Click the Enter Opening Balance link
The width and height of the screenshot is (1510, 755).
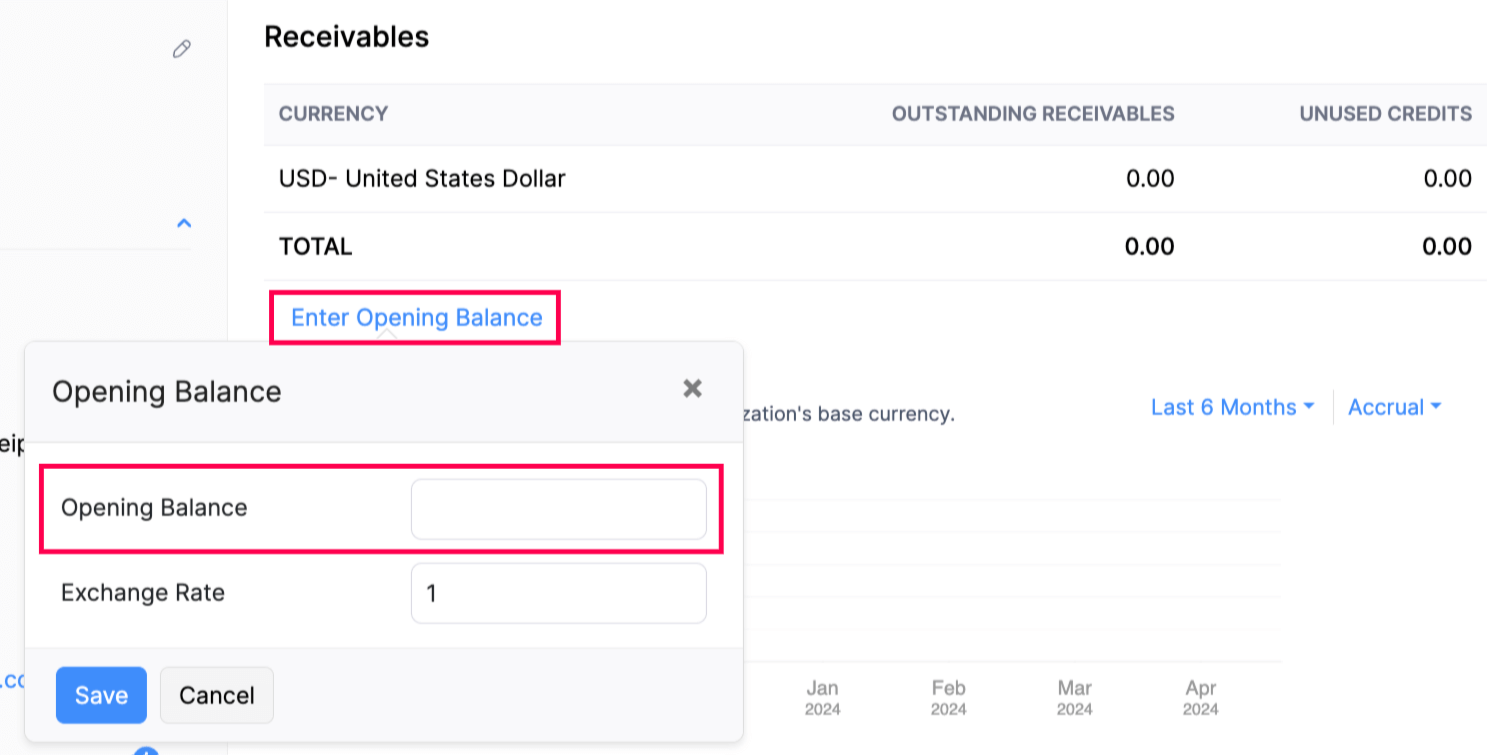point(416,317)
